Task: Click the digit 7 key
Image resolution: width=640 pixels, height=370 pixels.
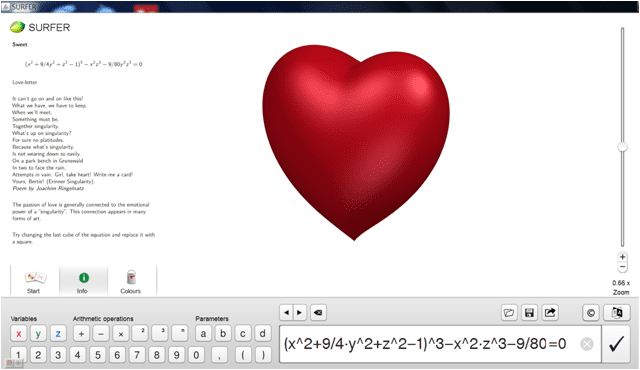Action: tap(137, 354)
